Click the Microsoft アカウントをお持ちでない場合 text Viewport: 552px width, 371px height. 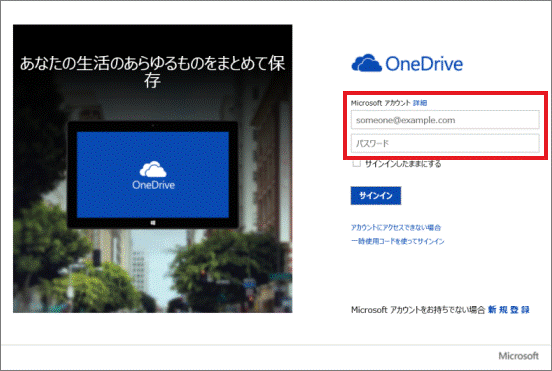click(x=418, y=310)
